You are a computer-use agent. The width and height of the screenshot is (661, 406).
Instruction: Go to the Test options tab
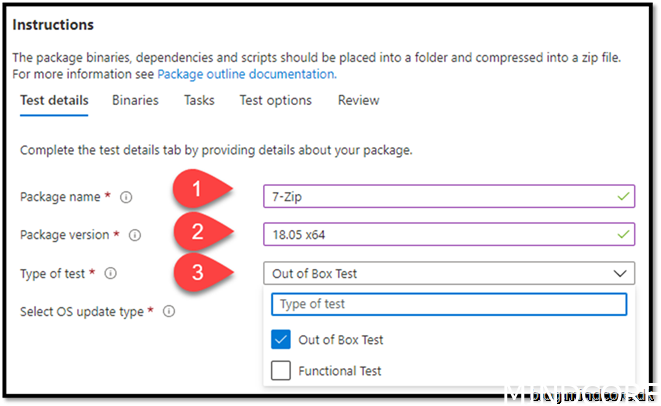tap(275, 100)
